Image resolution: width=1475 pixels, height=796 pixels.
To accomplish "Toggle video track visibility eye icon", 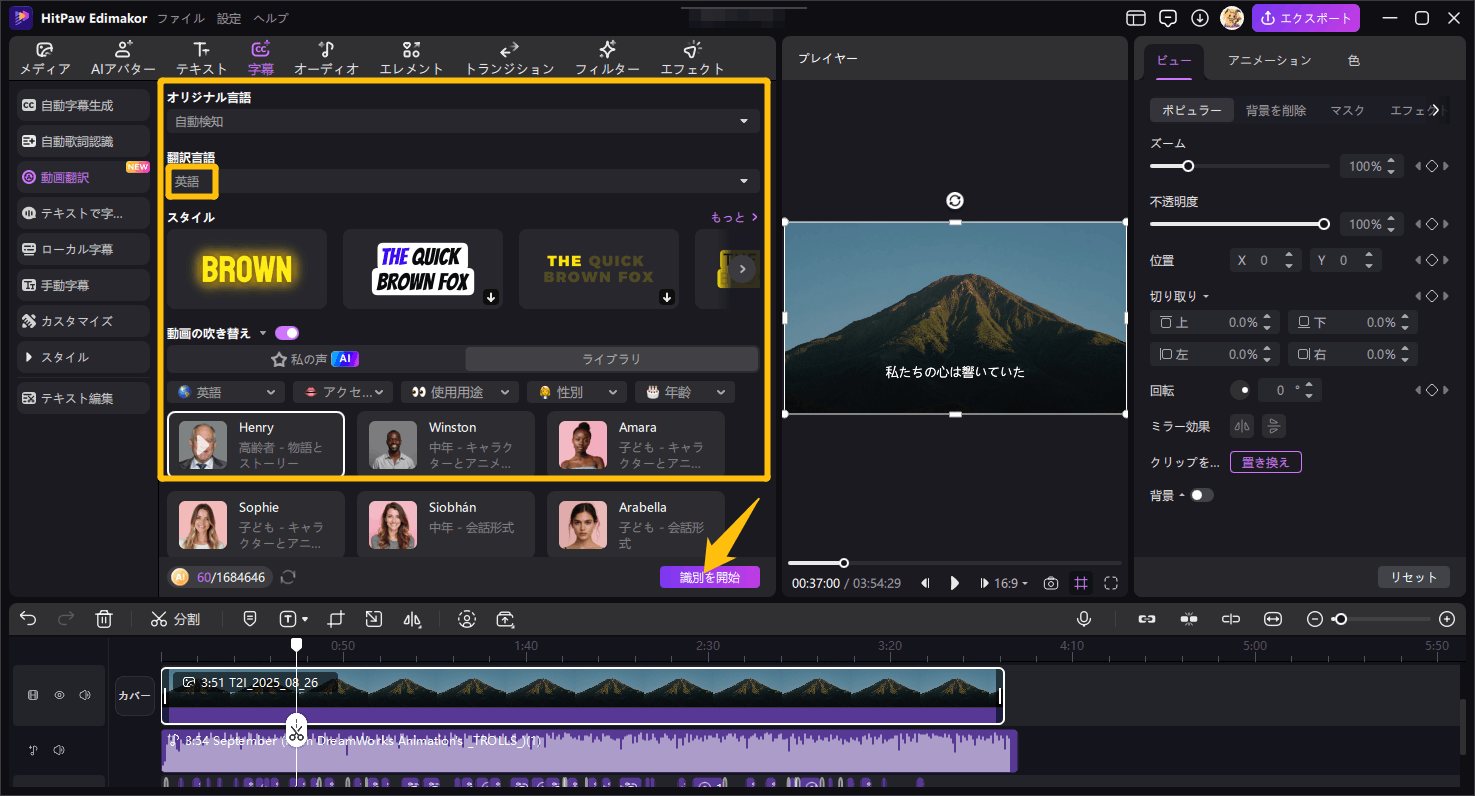I will pyautogui.click(x=59, y=695).
